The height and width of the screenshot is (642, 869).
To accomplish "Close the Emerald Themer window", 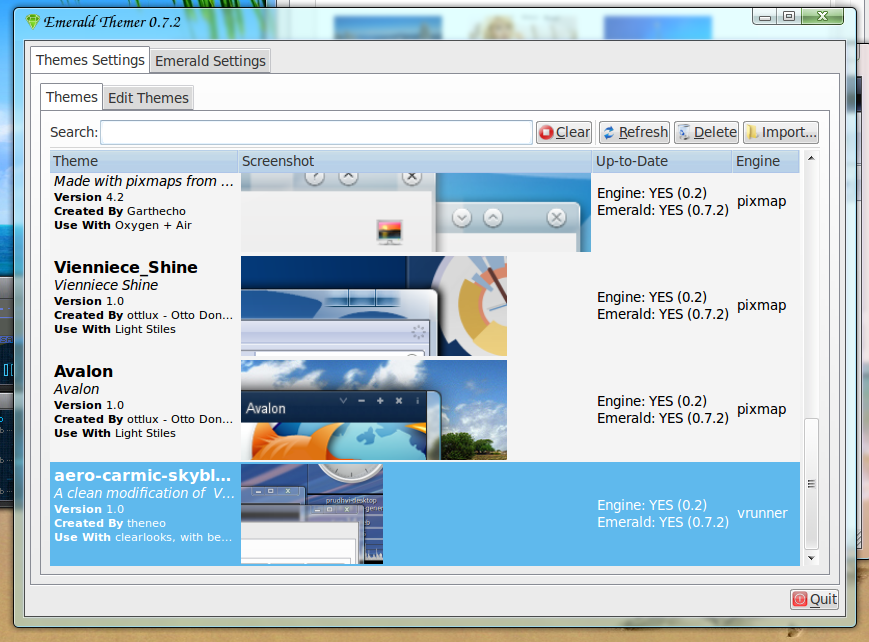I will 822,17.
